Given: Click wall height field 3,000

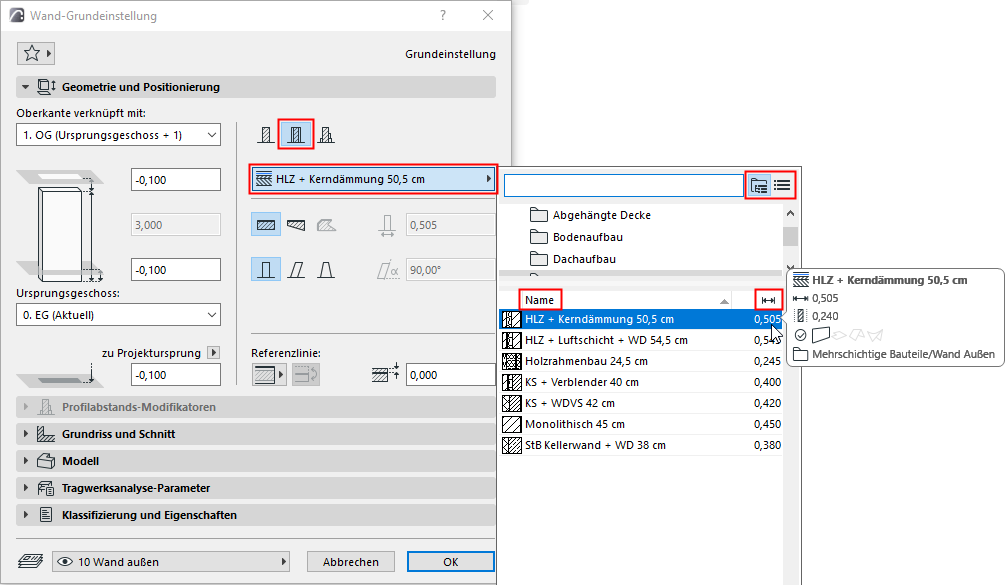Looking at the screenshot, I should tap(176, 225).
